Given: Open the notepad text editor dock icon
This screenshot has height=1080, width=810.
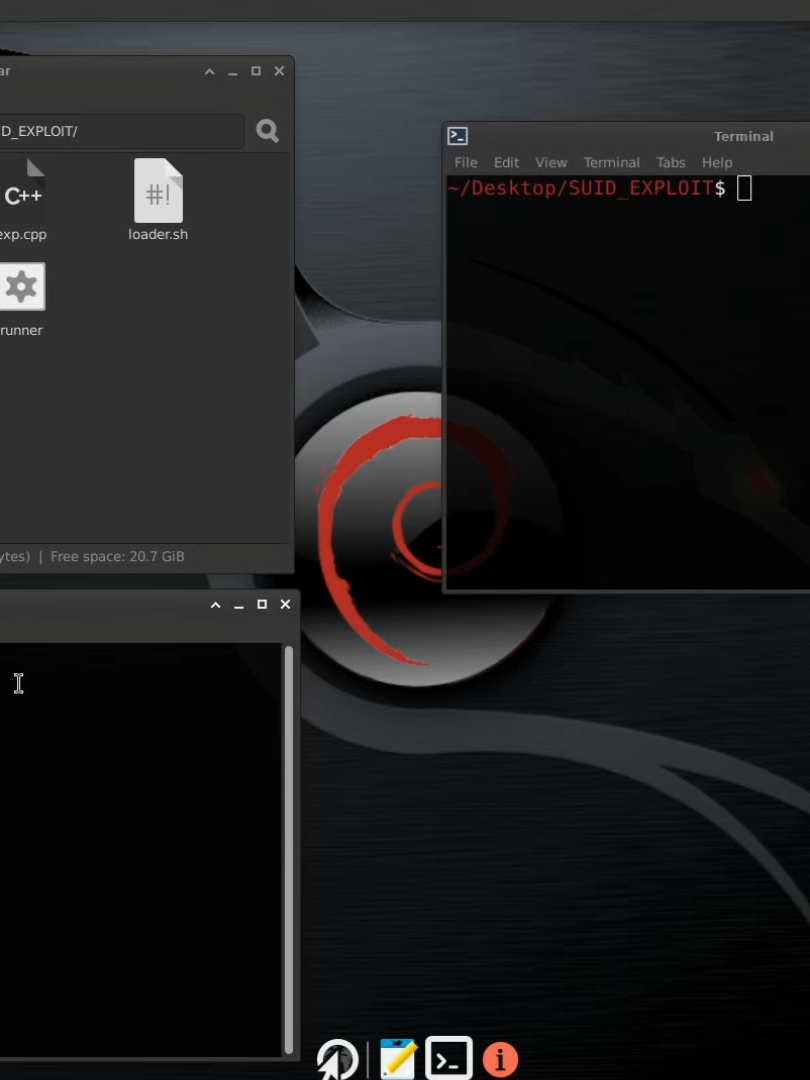Looking at the screenshot, I should pos(398,1059).
